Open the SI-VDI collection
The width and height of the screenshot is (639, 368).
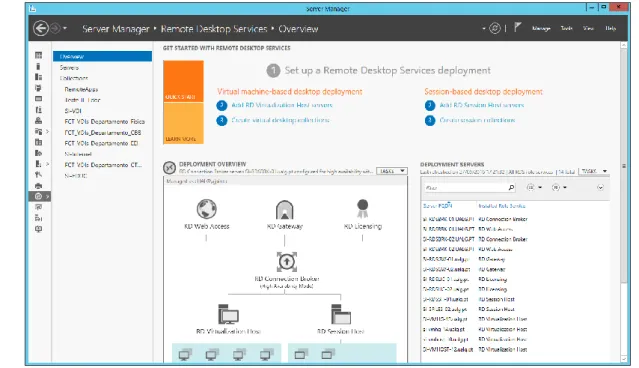click(73, 111)
